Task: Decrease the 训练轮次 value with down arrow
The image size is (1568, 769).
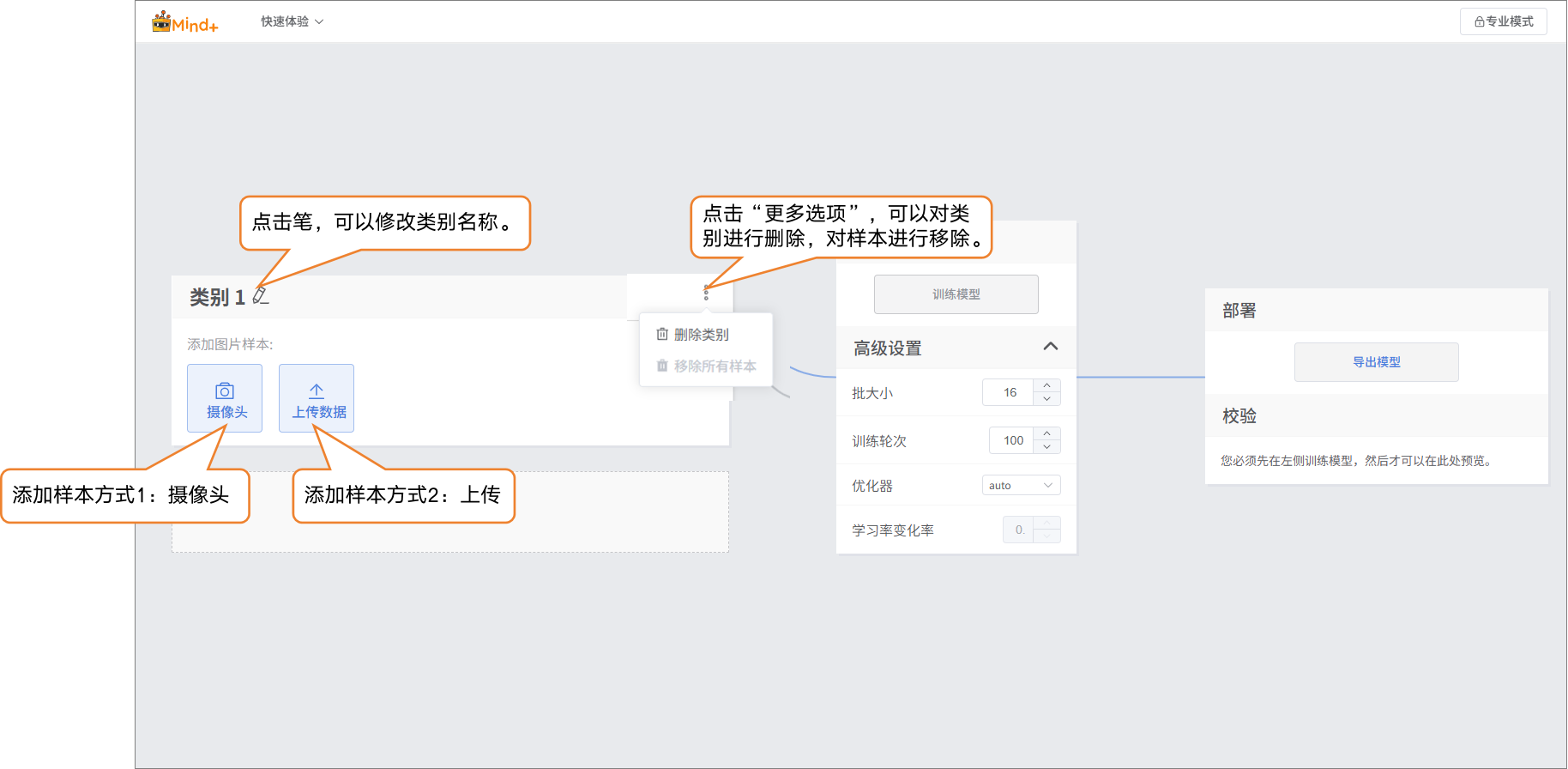Action: coord(1046,447)
